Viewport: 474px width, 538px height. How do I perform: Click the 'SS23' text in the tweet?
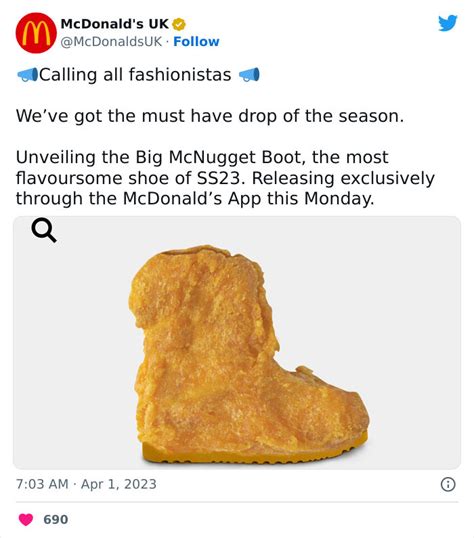pyautogui.click(x=221, y=178)
